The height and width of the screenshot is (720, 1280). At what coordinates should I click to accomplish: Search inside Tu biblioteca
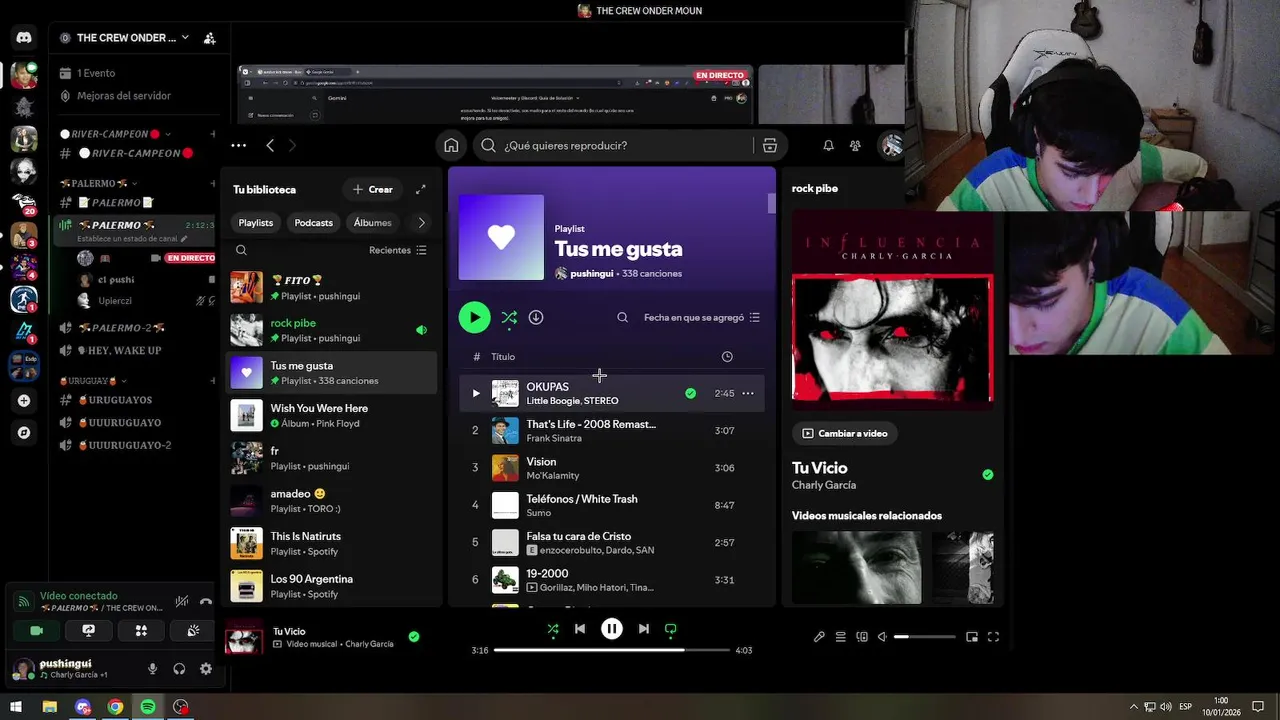241,250
